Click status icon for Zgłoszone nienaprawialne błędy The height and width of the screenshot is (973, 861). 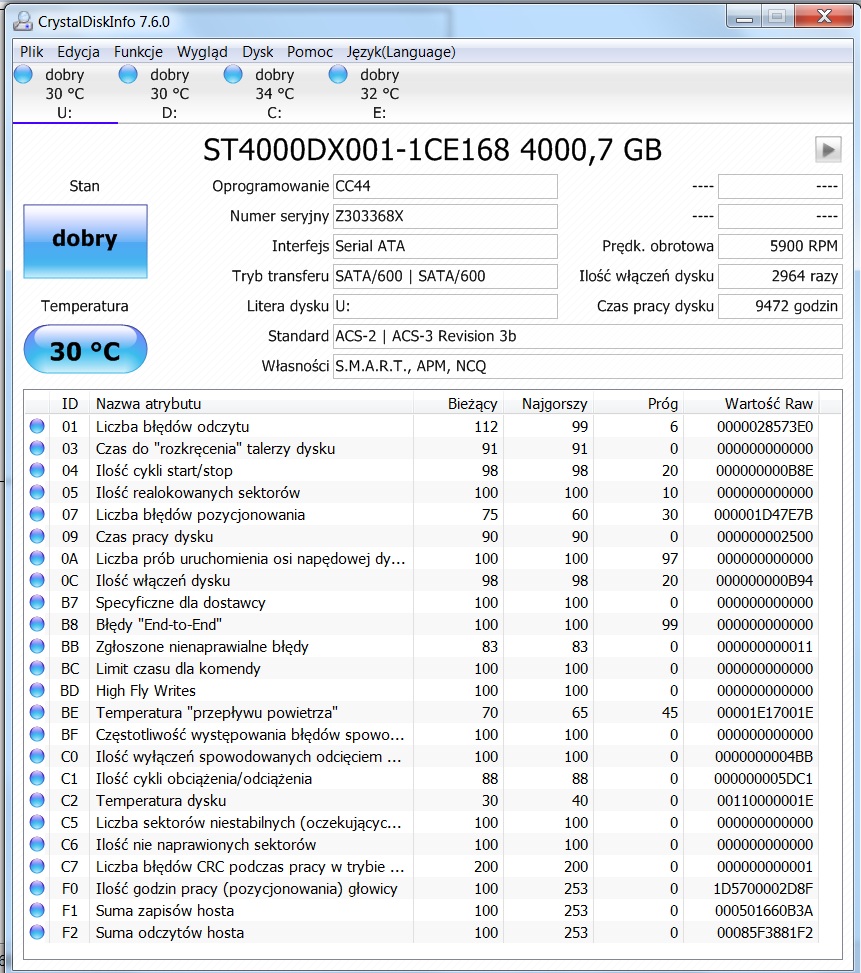click(x=37, y=646)
